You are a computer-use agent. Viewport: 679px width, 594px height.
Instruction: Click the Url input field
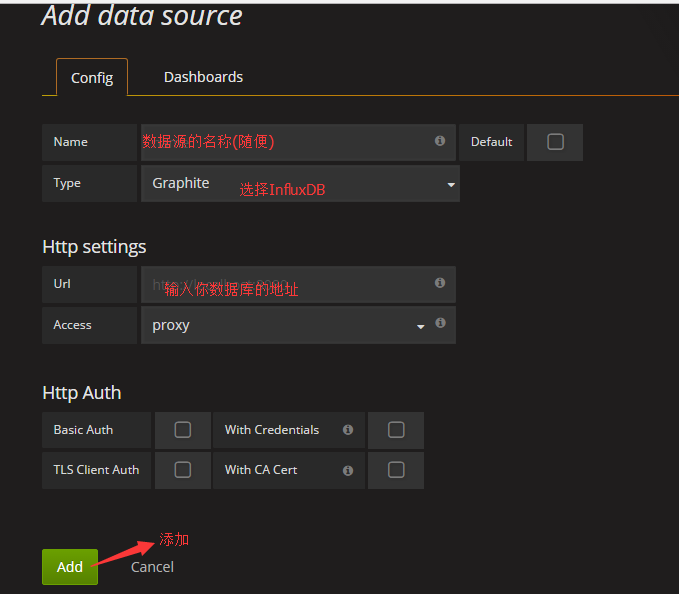click(298, 284)
